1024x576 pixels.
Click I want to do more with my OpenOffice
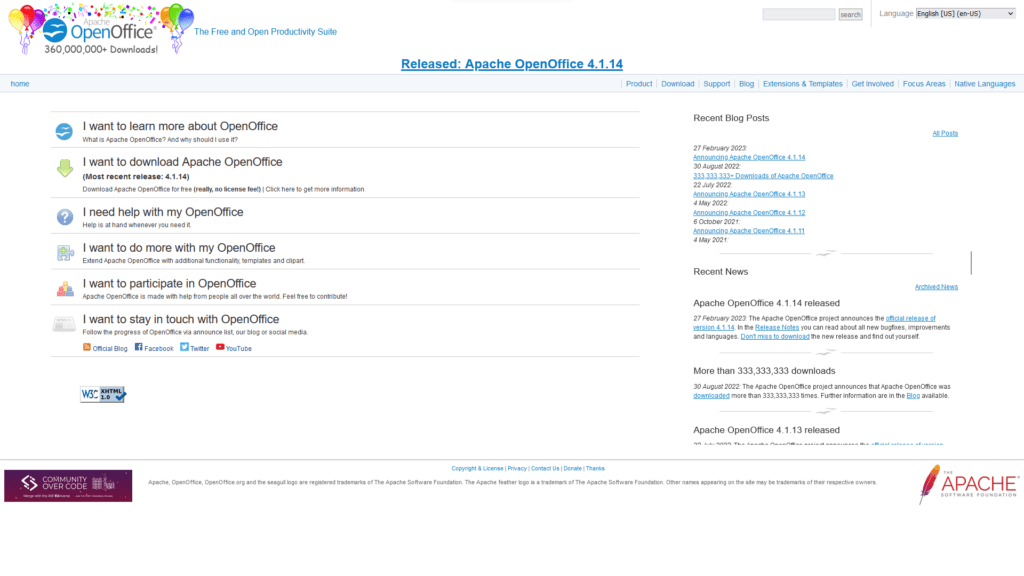179,248
